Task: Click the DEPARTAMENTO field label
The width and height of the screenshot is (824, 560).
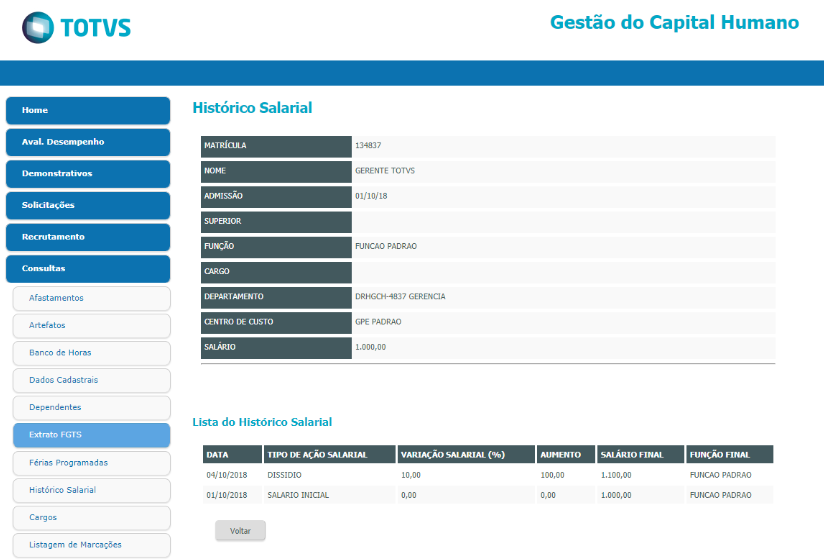Action: click(x=276, y=297)
